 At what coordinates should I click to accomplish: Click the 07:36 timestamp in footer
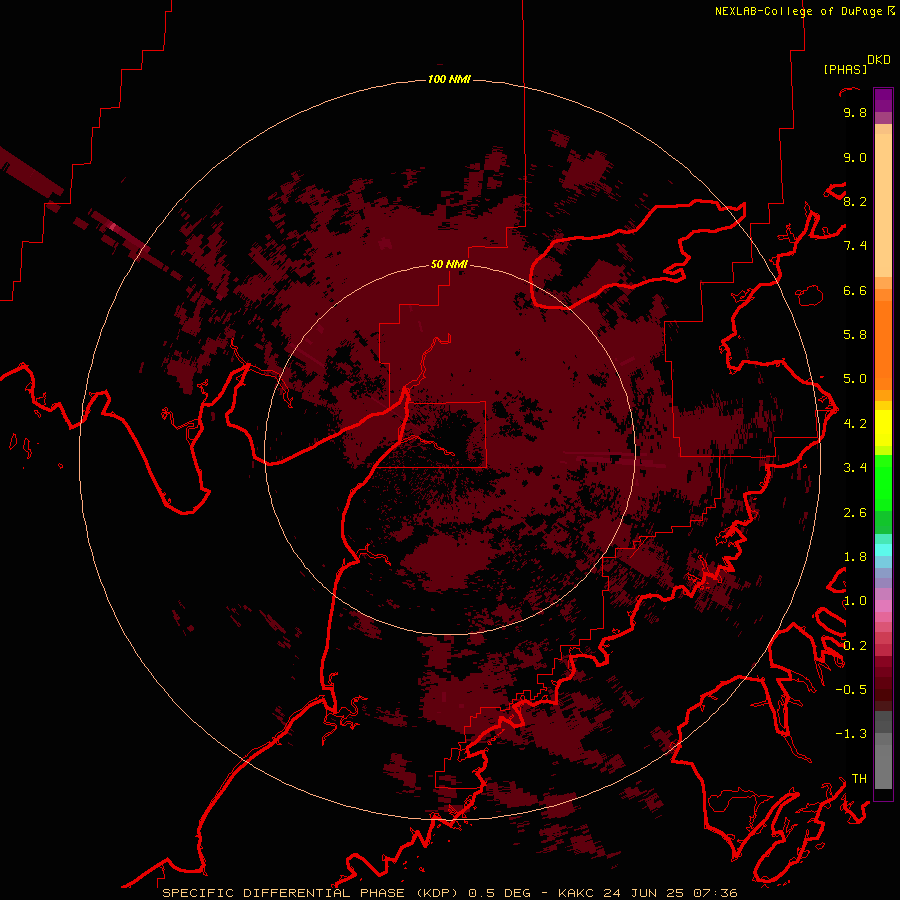715,893
